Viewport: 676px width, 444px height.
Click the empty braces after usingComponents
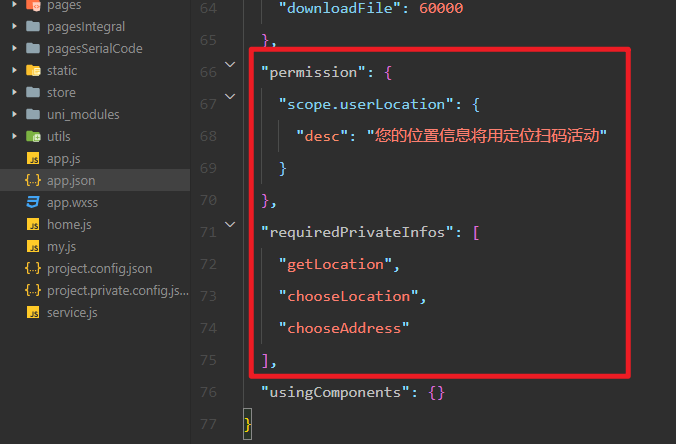436,393
